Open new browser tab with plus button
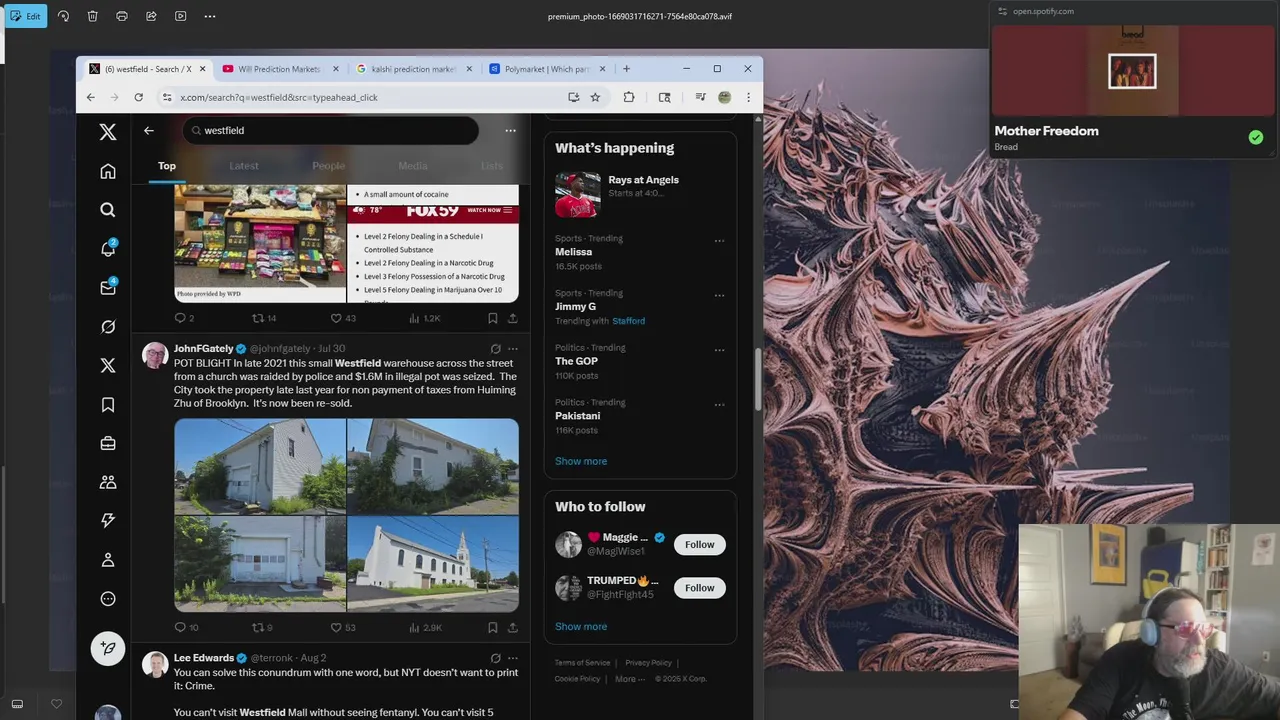This screenshot has width=1280, height=720. 626,69
